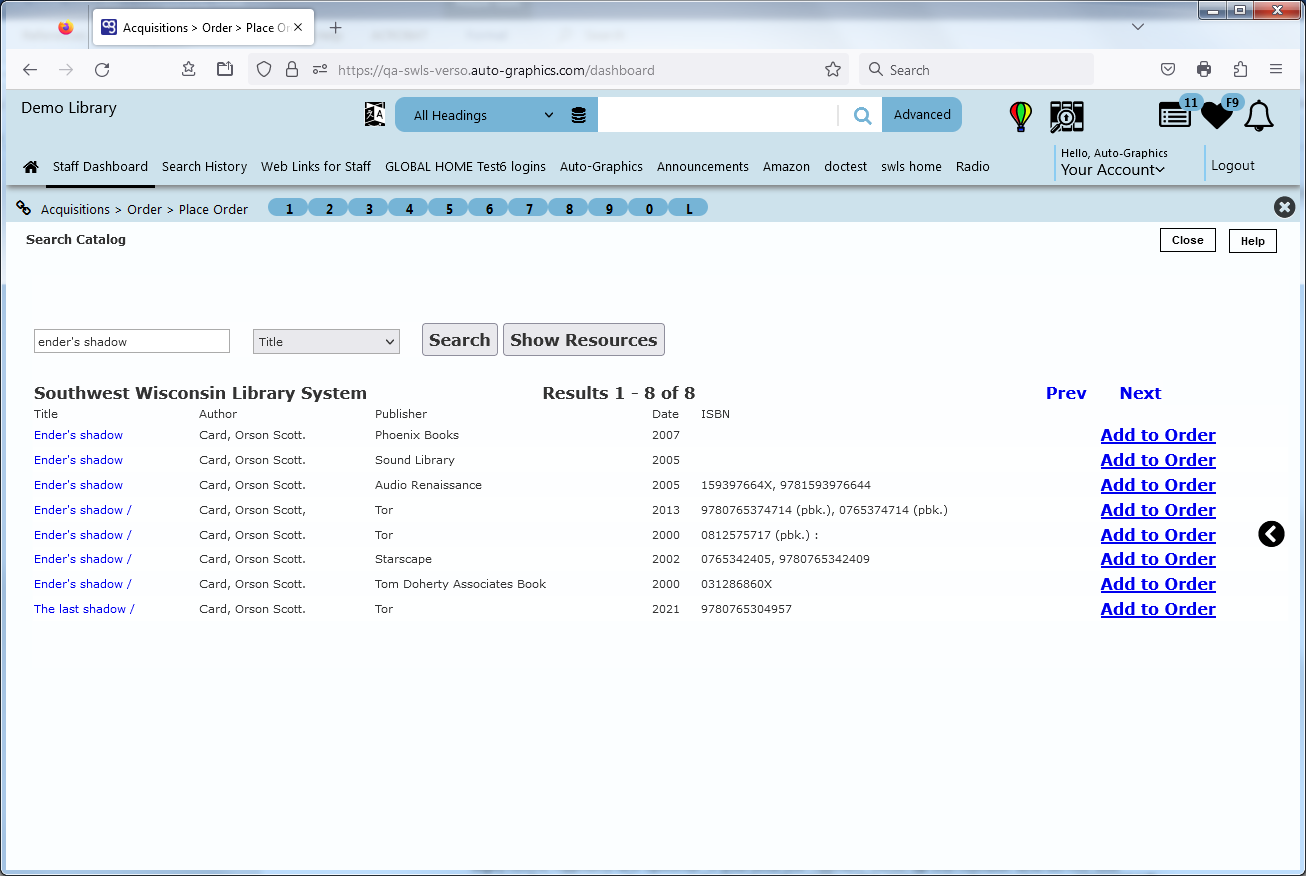Open the heart favorites icon
The width and height of the screenshot is (1306, 876).
click(1217, 115)
